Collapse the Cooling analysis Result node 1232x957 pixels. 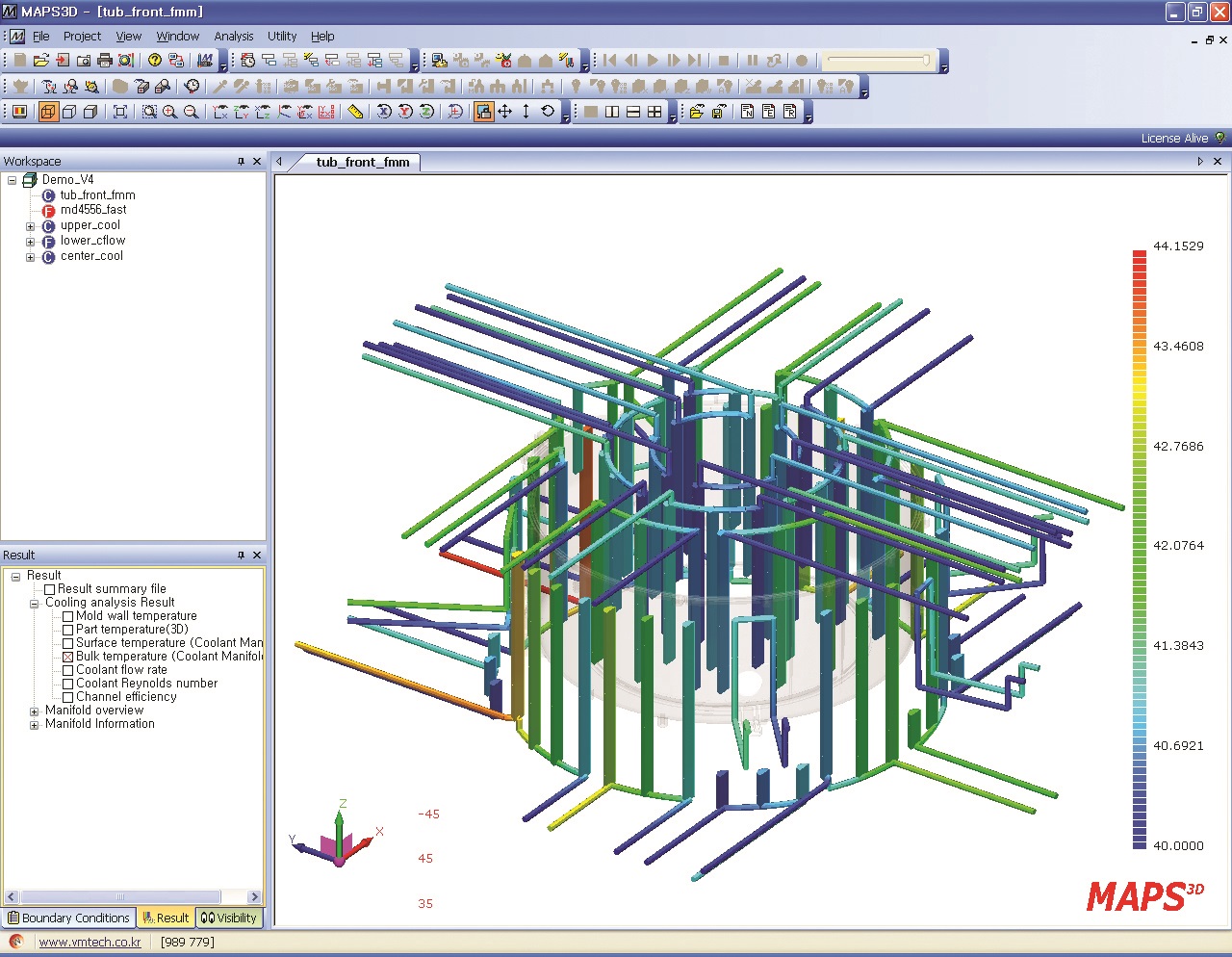(34, 603)
